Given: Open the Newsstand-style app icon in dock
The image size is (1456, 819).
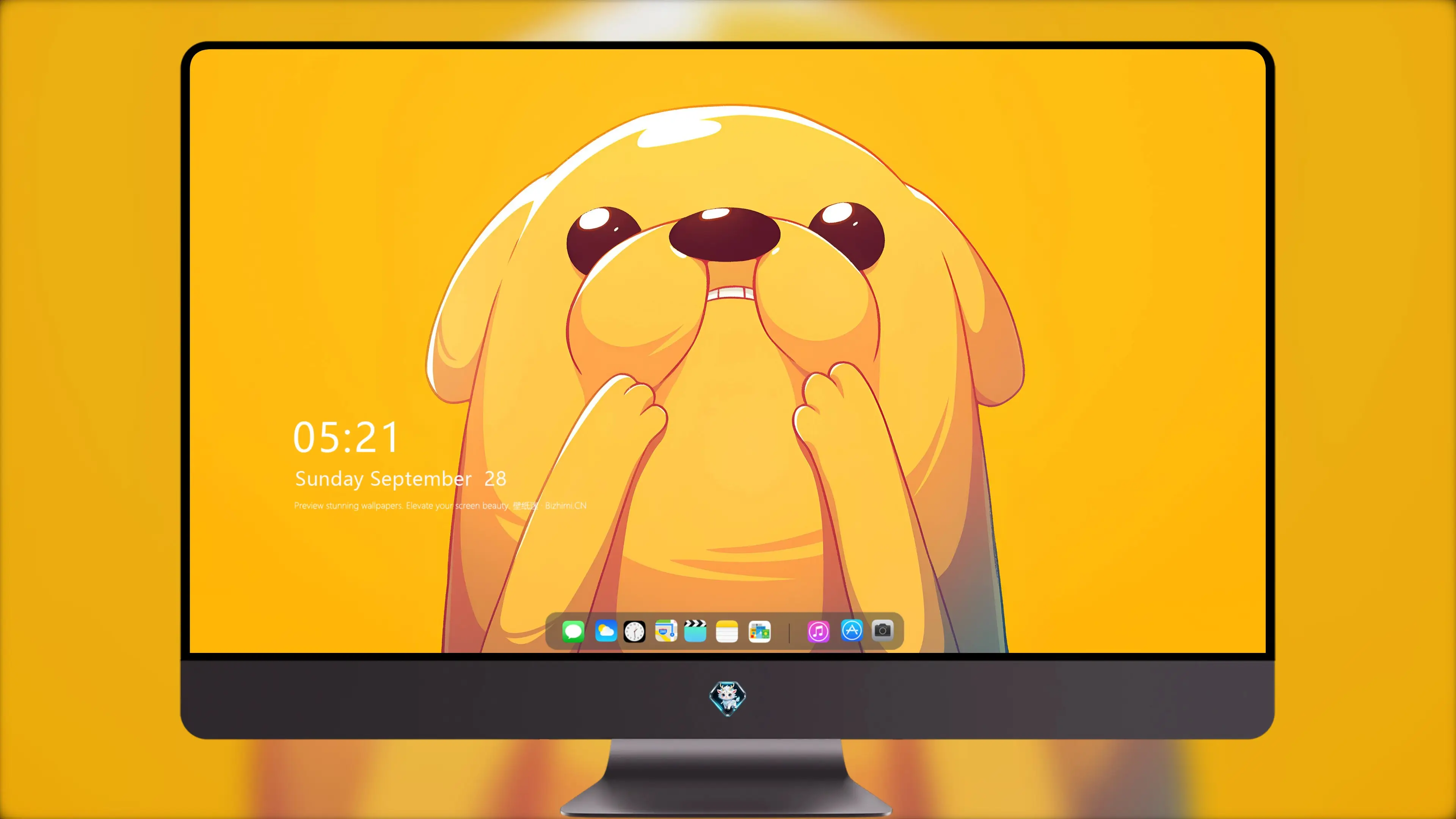Looking at the screenshot, I should click(x=759, y=631).
